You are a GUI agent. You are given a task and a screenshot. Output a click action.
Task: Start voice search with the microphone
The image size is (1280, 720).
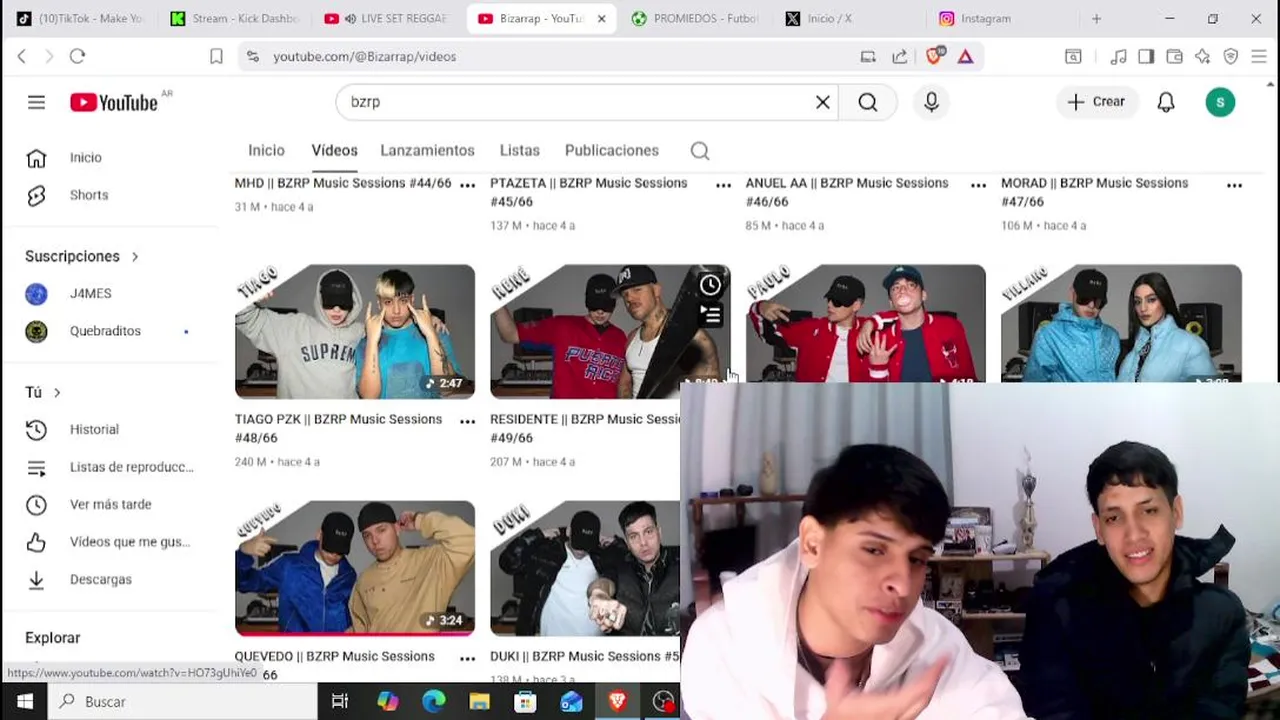coord(931,102)
